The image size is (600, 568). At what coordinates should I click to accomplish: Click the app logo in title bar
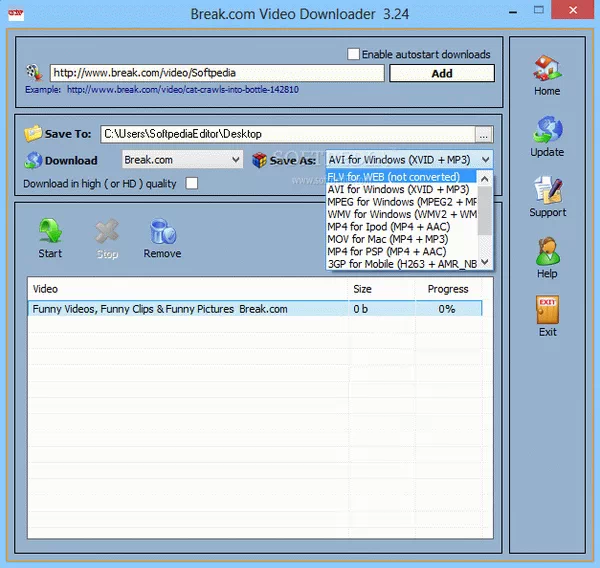16,13
